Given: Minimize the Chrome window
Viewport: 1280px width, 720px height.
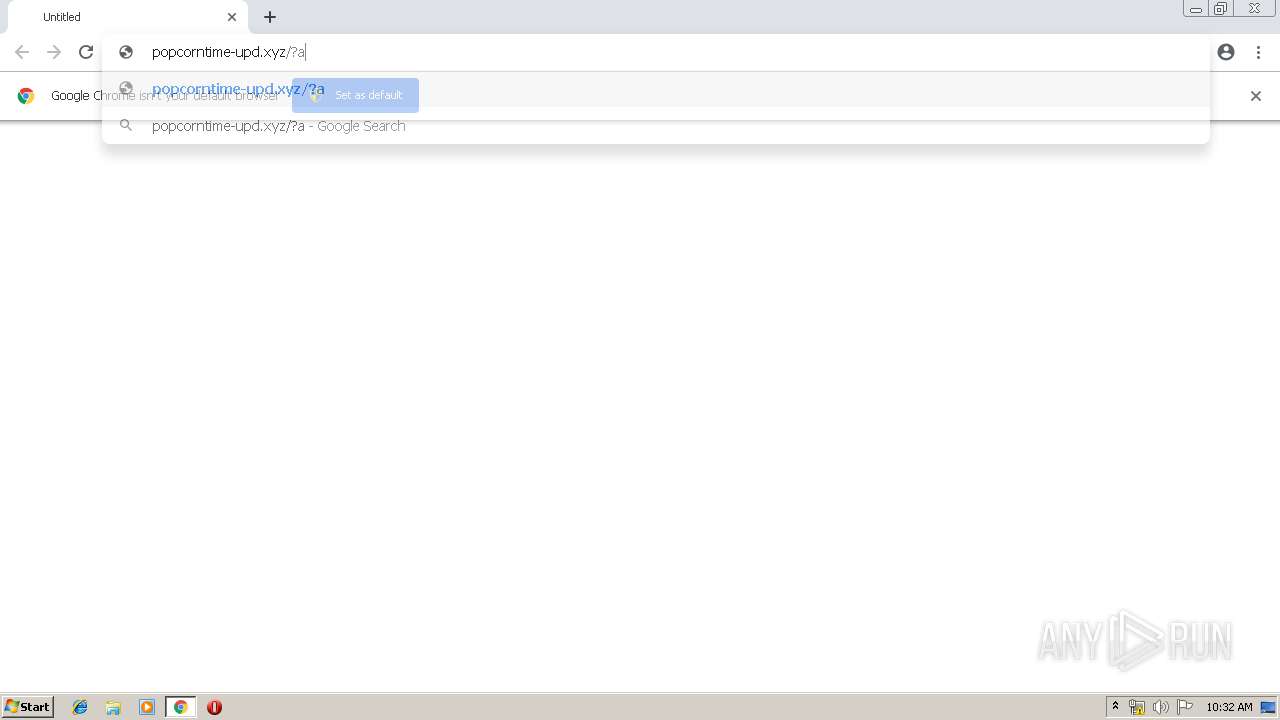Looking at the screenshot, I should (x=1196, y=9).
